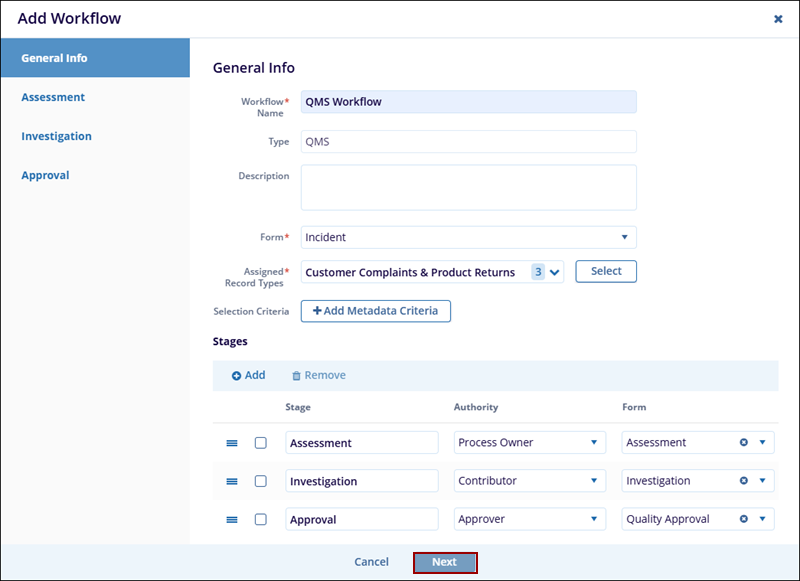800x581 pixels.
Task: Clear the Investigation form selection icon
Action: (x=744, y=481)
